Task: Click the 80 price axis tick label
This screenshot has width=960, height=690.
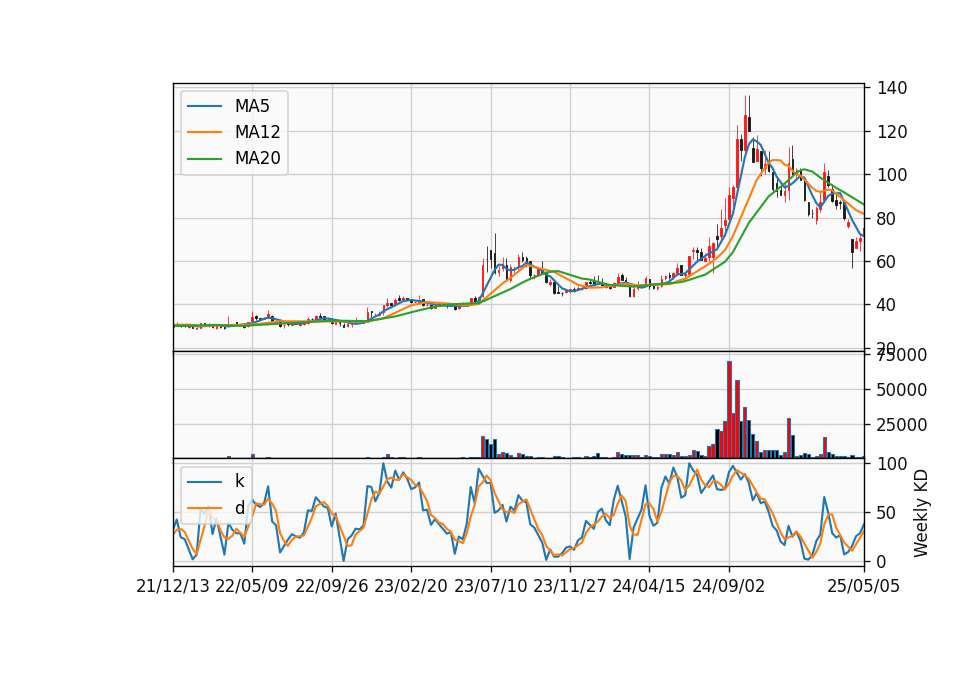Action: click(x=887, y=219)
